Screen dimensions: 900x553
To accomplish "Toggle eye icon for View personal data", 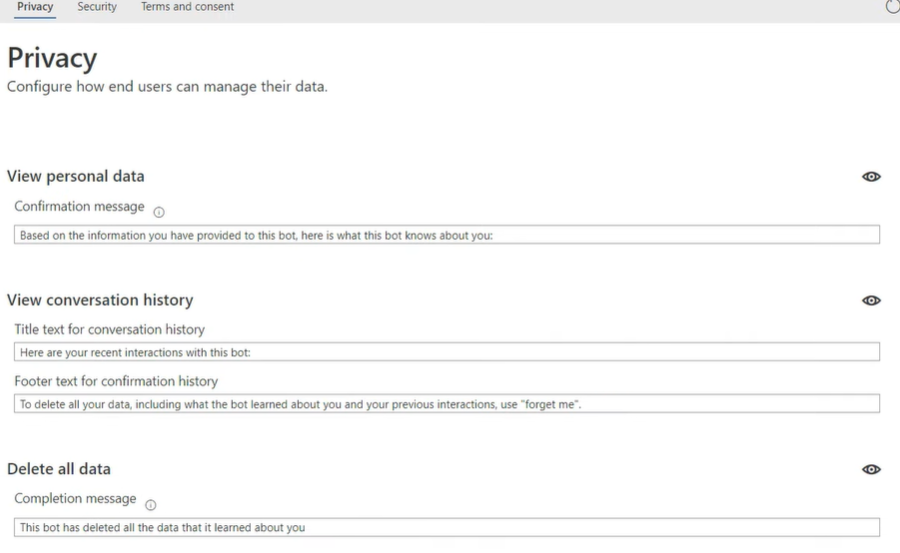I will coord(871,177).
